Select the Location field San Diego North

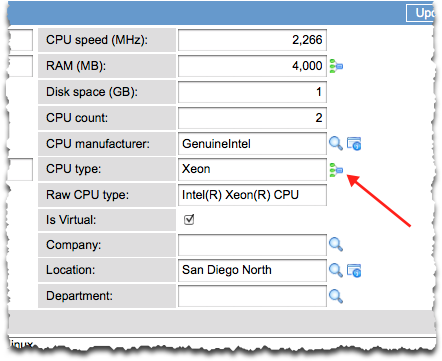(x=252, y=270)
